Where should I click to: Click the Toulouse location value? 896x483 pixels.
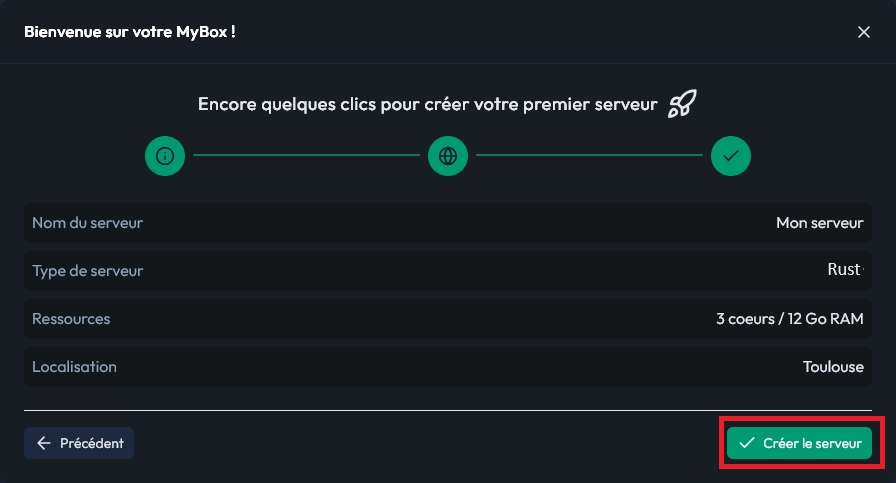click(832, 367)
